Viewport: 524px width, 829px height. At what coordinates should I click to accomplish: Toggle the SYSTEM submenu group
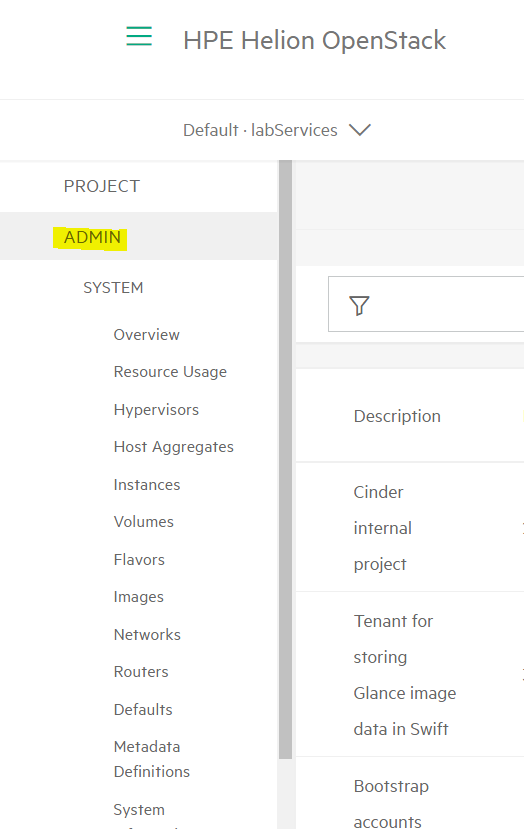113,288
